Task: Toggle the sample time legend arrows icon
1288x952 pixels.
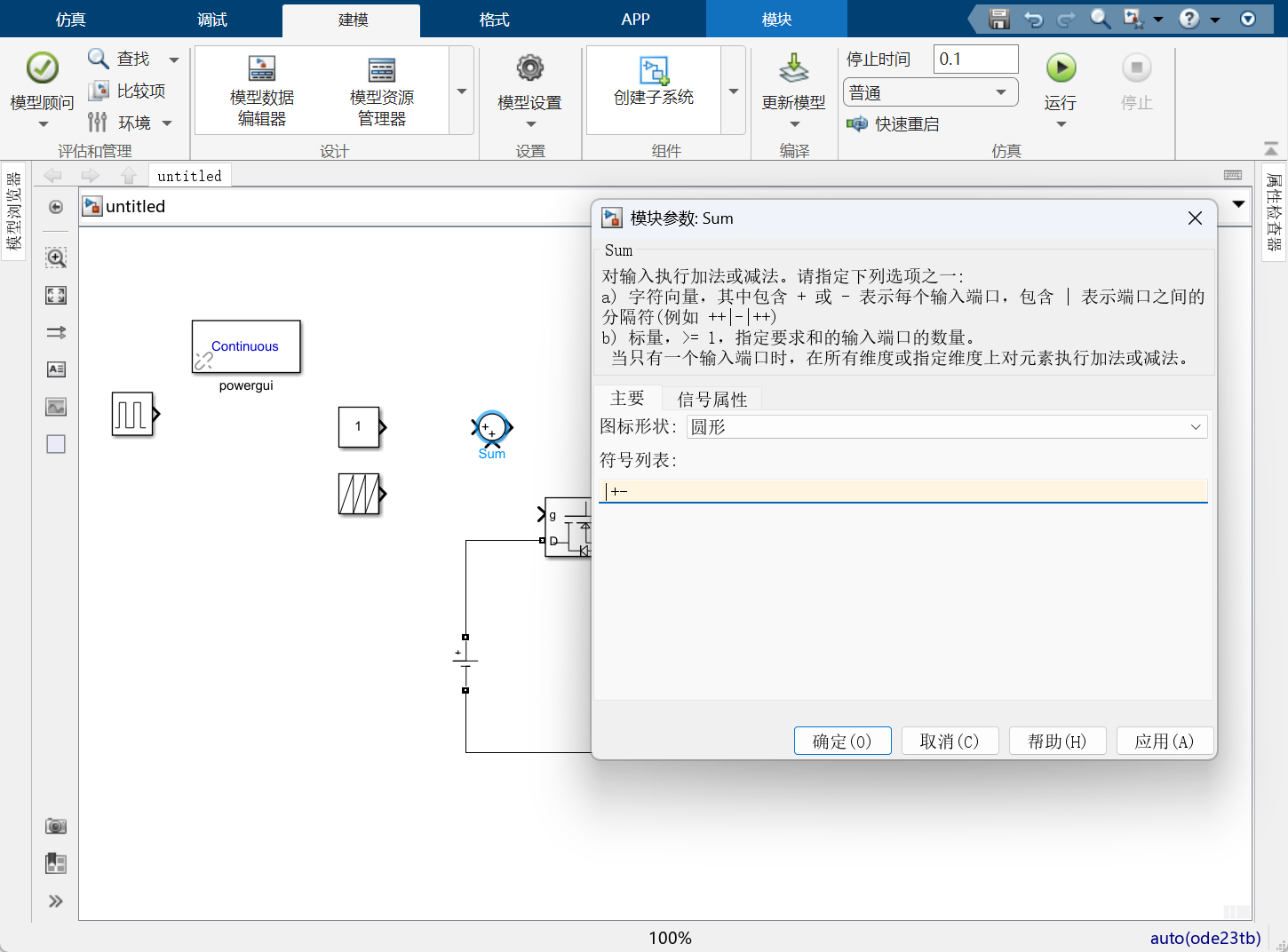Action: [x=56, y=332]
